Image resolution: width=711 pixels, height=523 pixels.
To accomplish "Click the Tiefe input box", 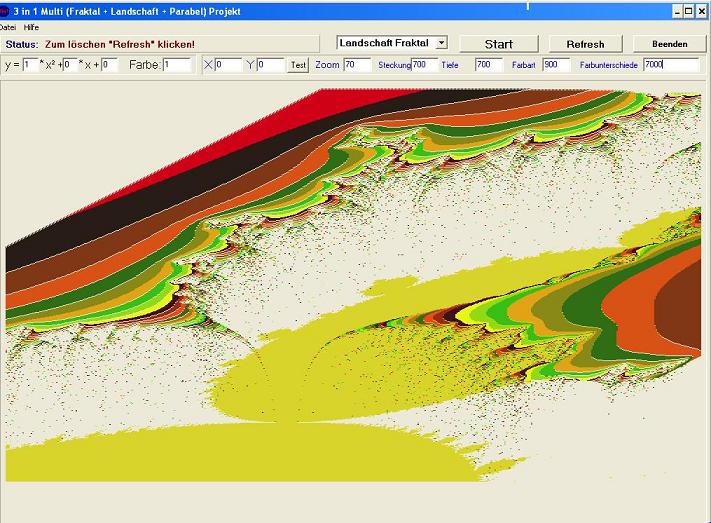I will coord(488,65).
